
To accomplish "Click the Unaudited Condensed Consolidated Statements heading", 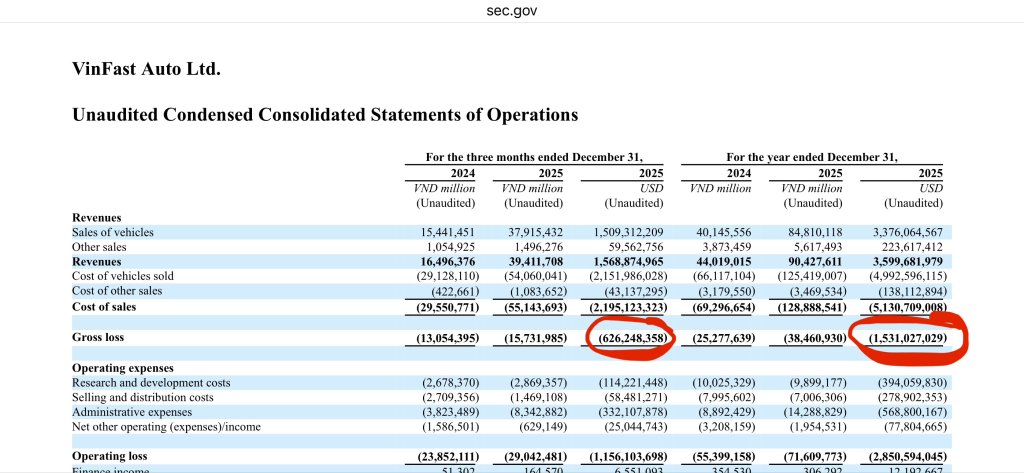I will coord(325,115).
